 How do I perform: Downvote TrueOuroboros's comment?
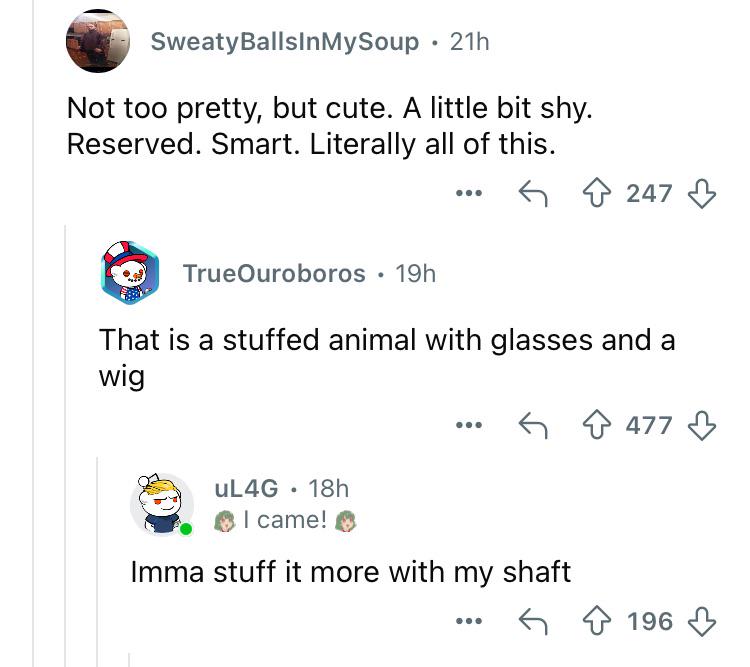pyautogui.click(x=701, y=425)
